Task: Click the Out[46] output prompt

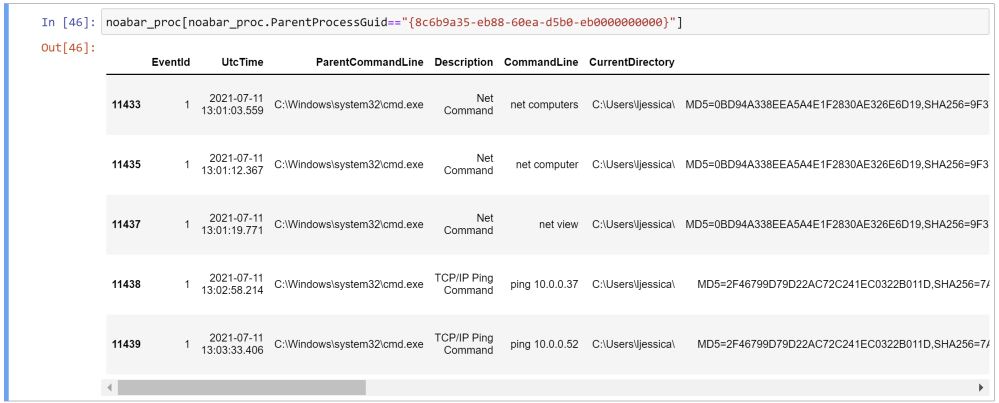Action: point(69,48)
